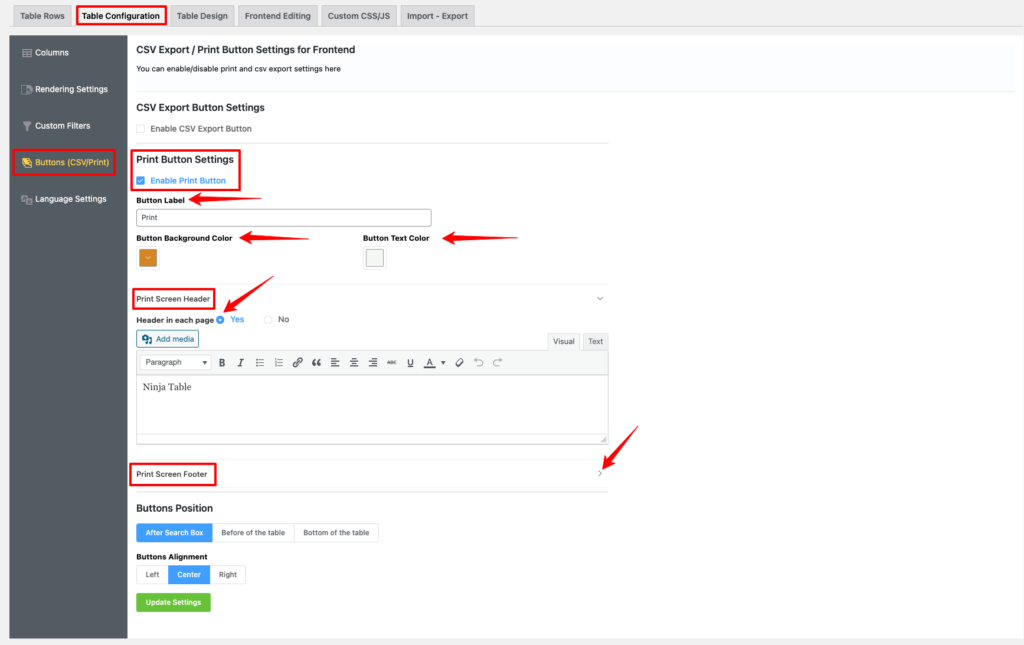The height and width of the screenshot is (645, 1024).
Task: Click the Add media button
Action: click(x=168, y=339)
